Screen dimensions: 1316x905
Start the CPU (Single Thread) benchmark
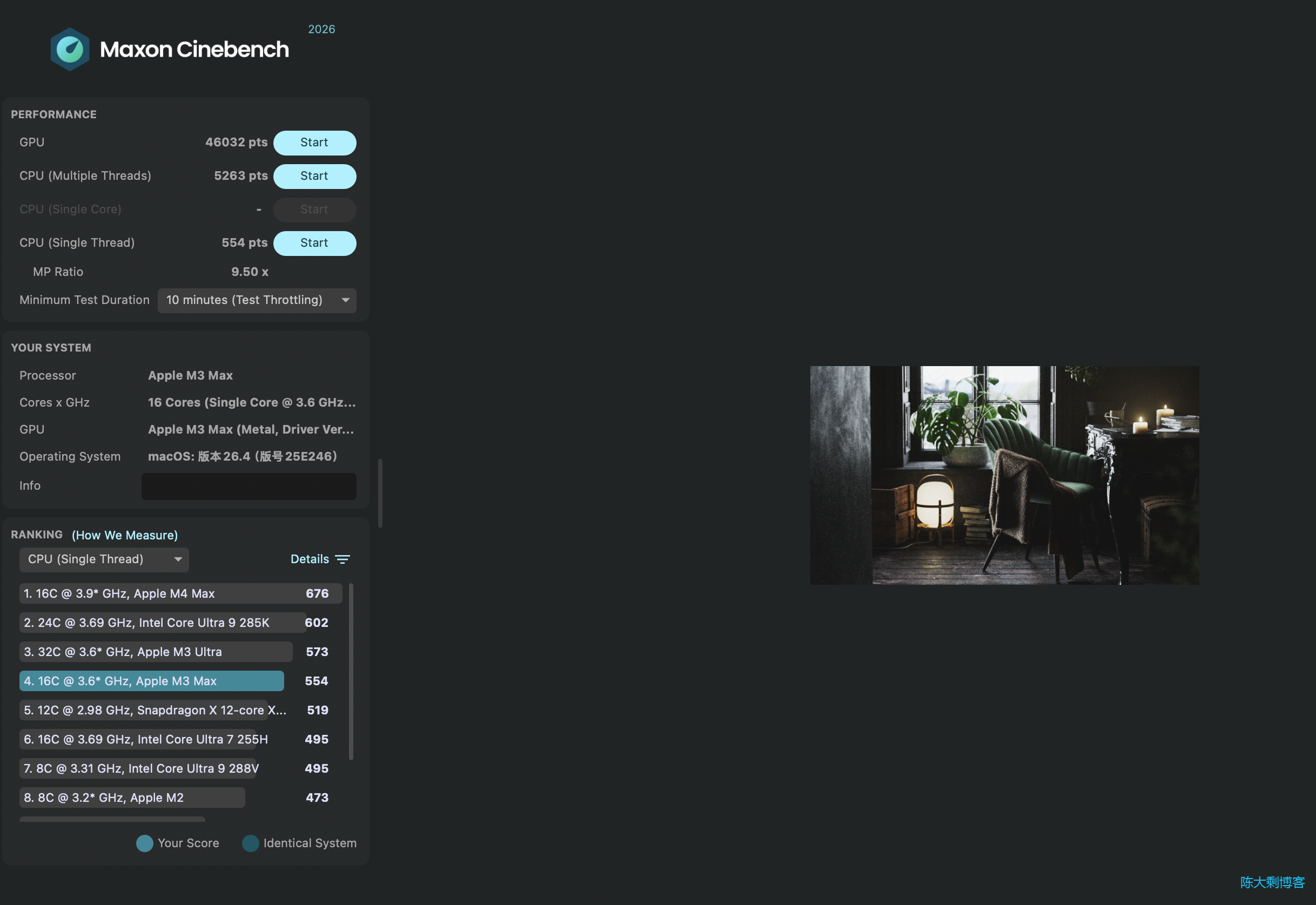(x=315, y=244)
